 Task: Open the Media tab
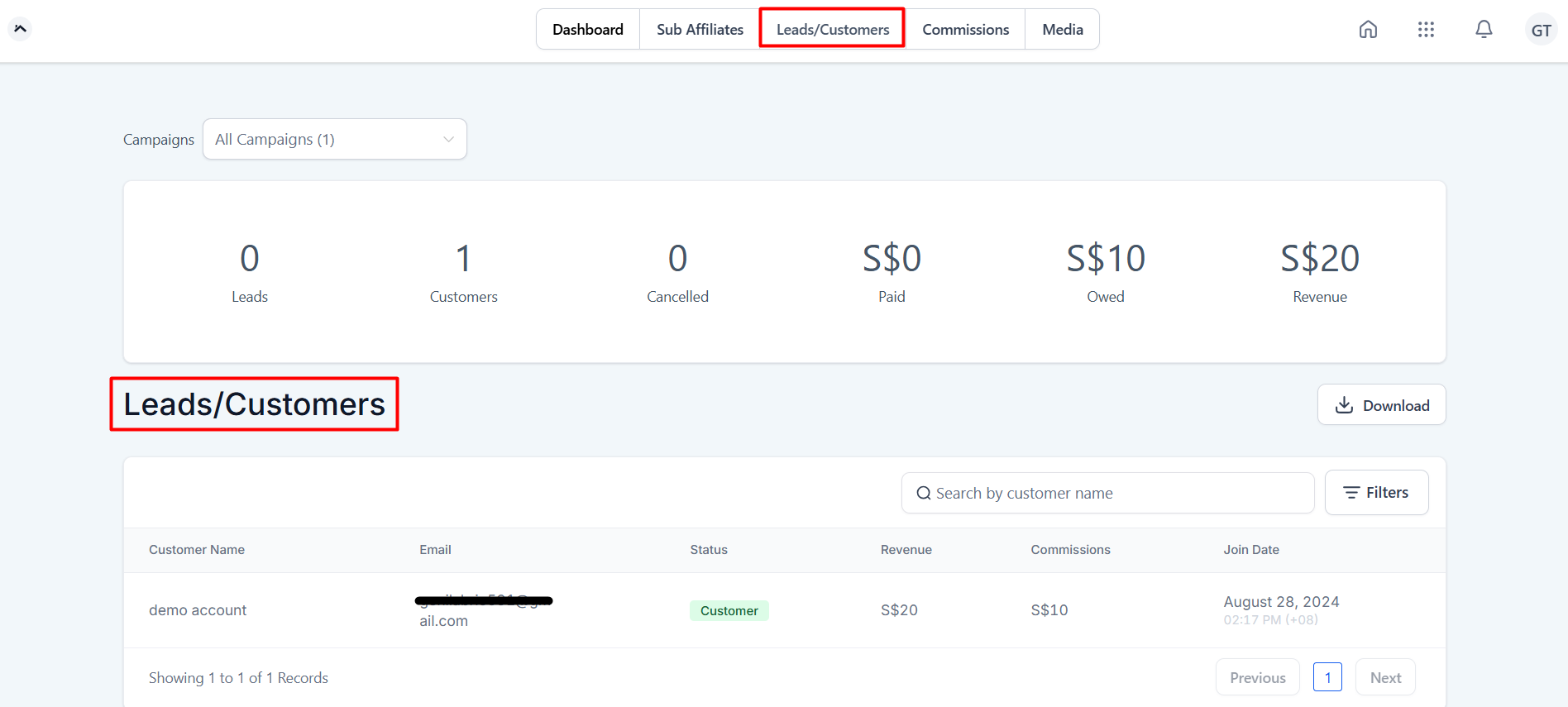pos(1062,30)
